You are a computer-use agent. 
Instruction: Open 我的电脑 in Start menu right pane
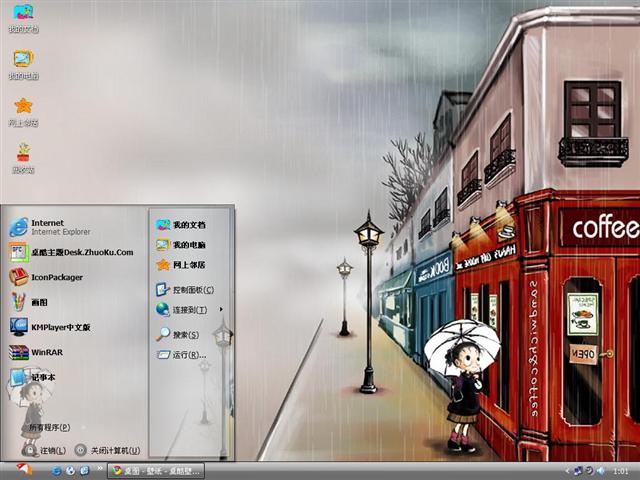click(180, 244)
